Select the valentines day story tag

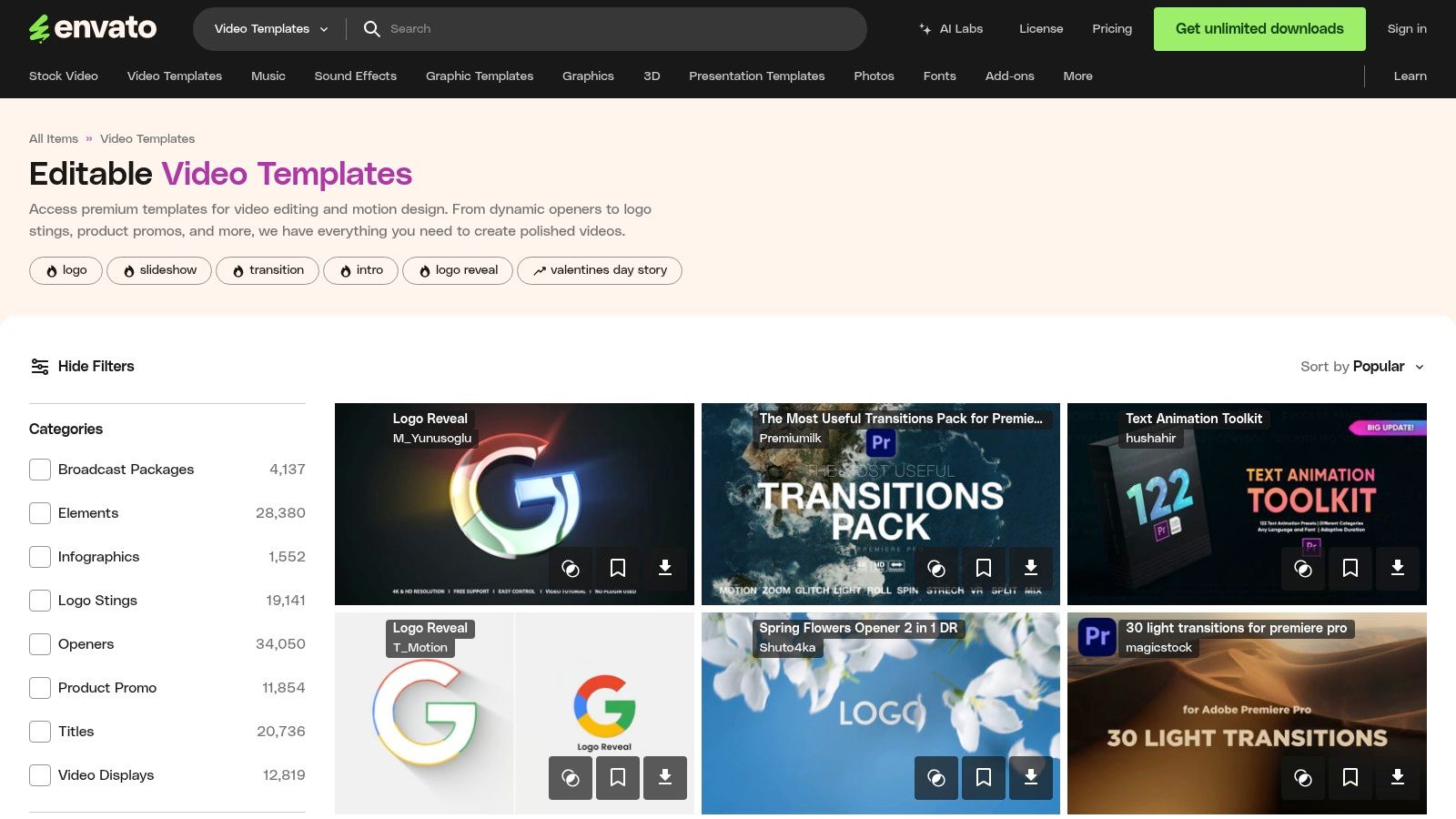pyautogui.click(x=600, y=270)
